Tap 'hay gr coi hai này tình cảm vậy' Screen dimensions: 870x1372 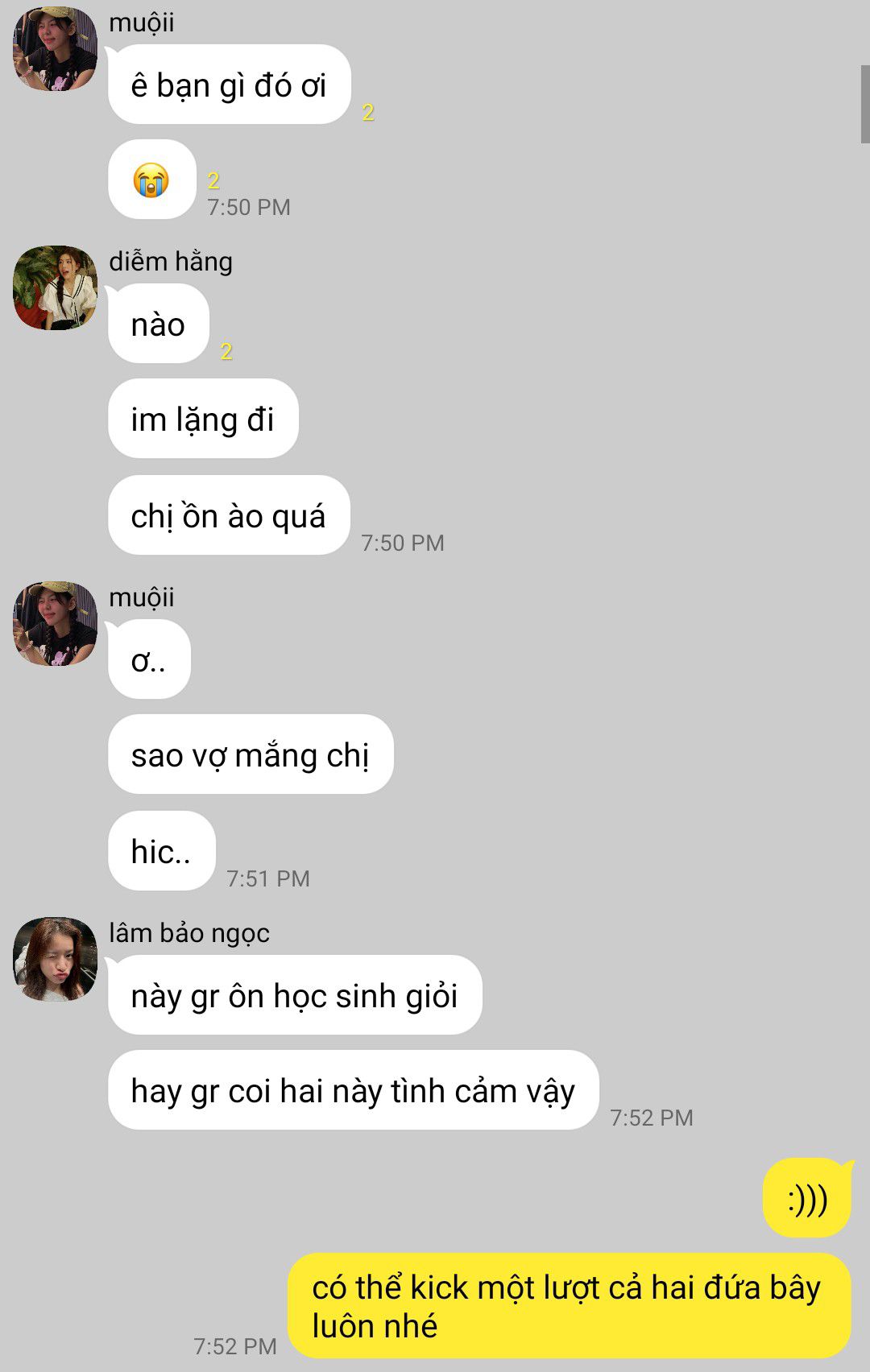(x=354, y=1090)
